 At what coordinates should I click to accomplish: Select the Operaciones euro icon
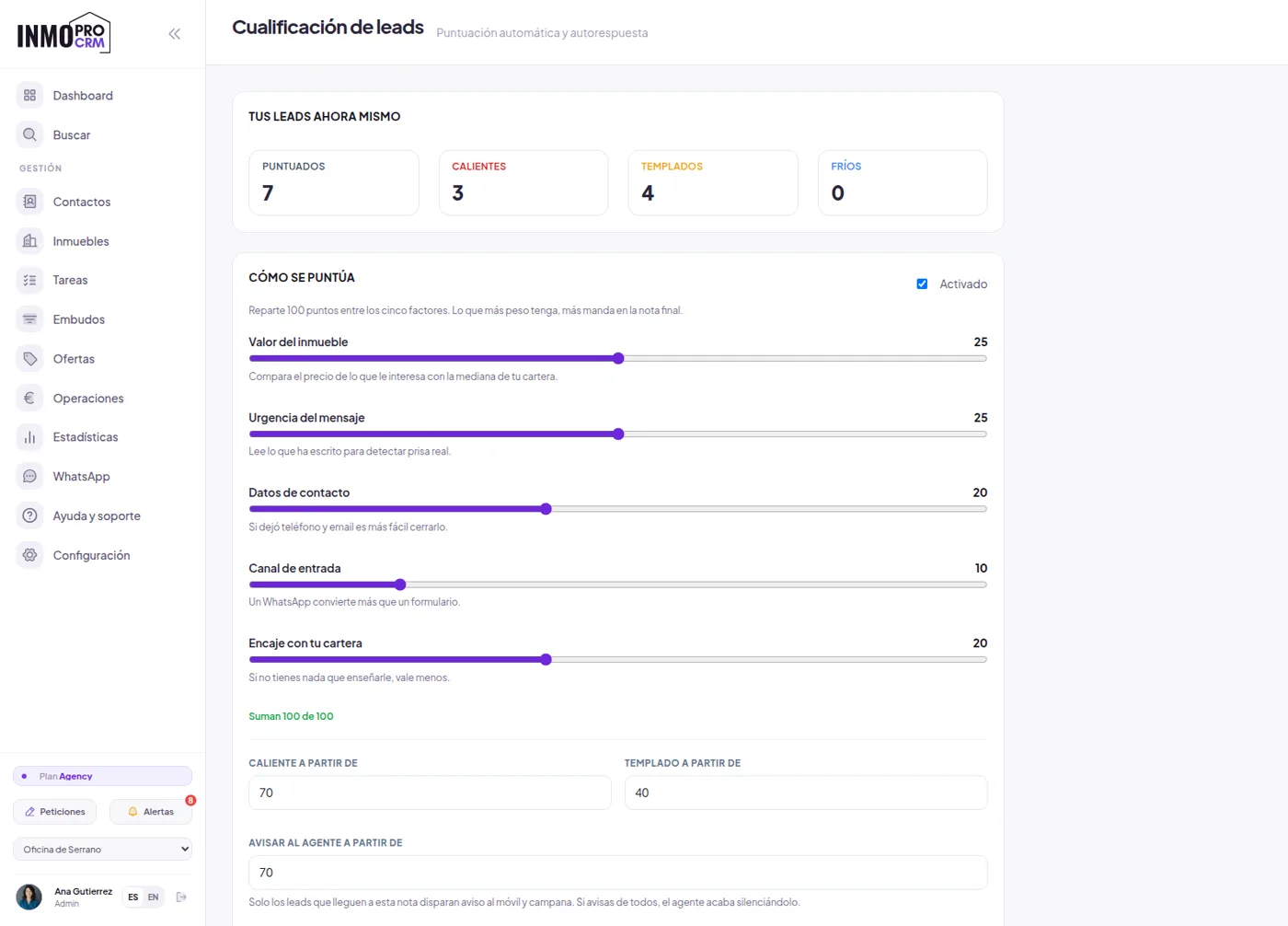(x=29, y=398)
